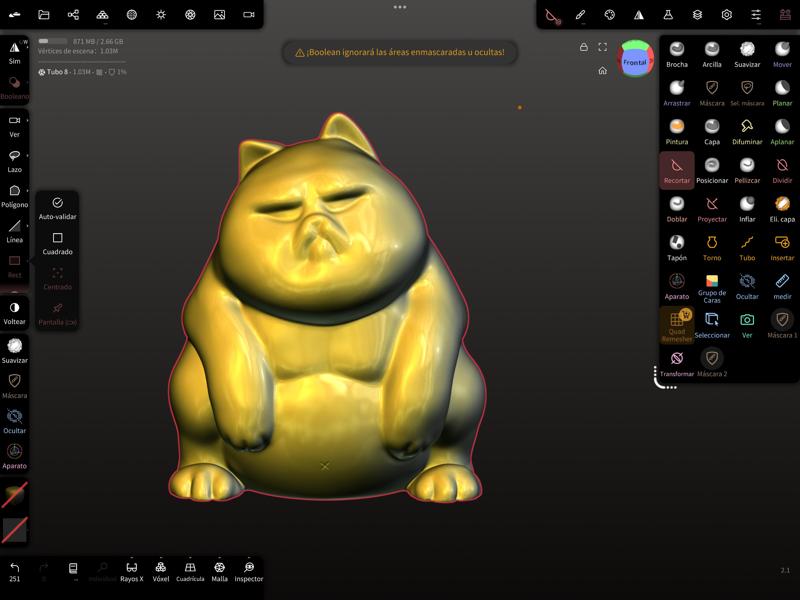Choose the Difuminar smudge tool
The image size is (800, 600).
pos(747,132)
